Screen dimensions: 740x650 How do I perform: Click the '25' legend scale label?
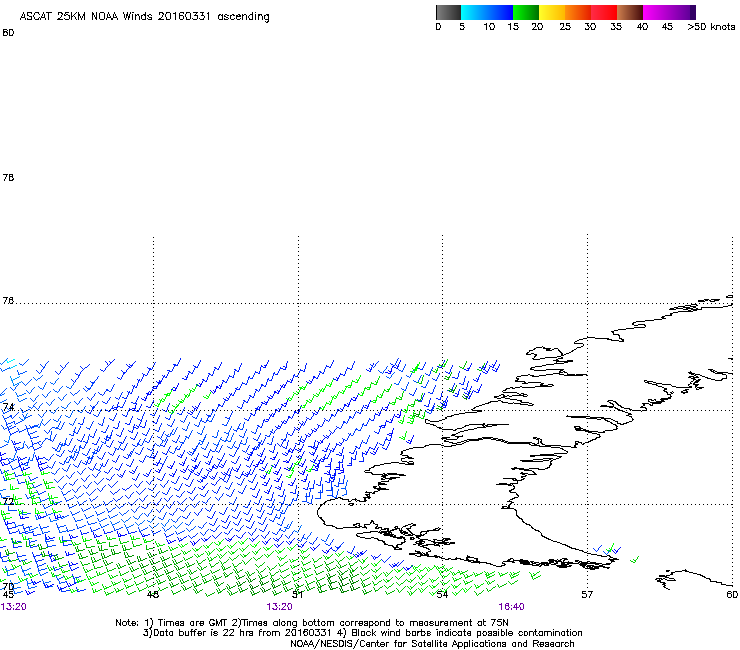[x=565, y=27]
